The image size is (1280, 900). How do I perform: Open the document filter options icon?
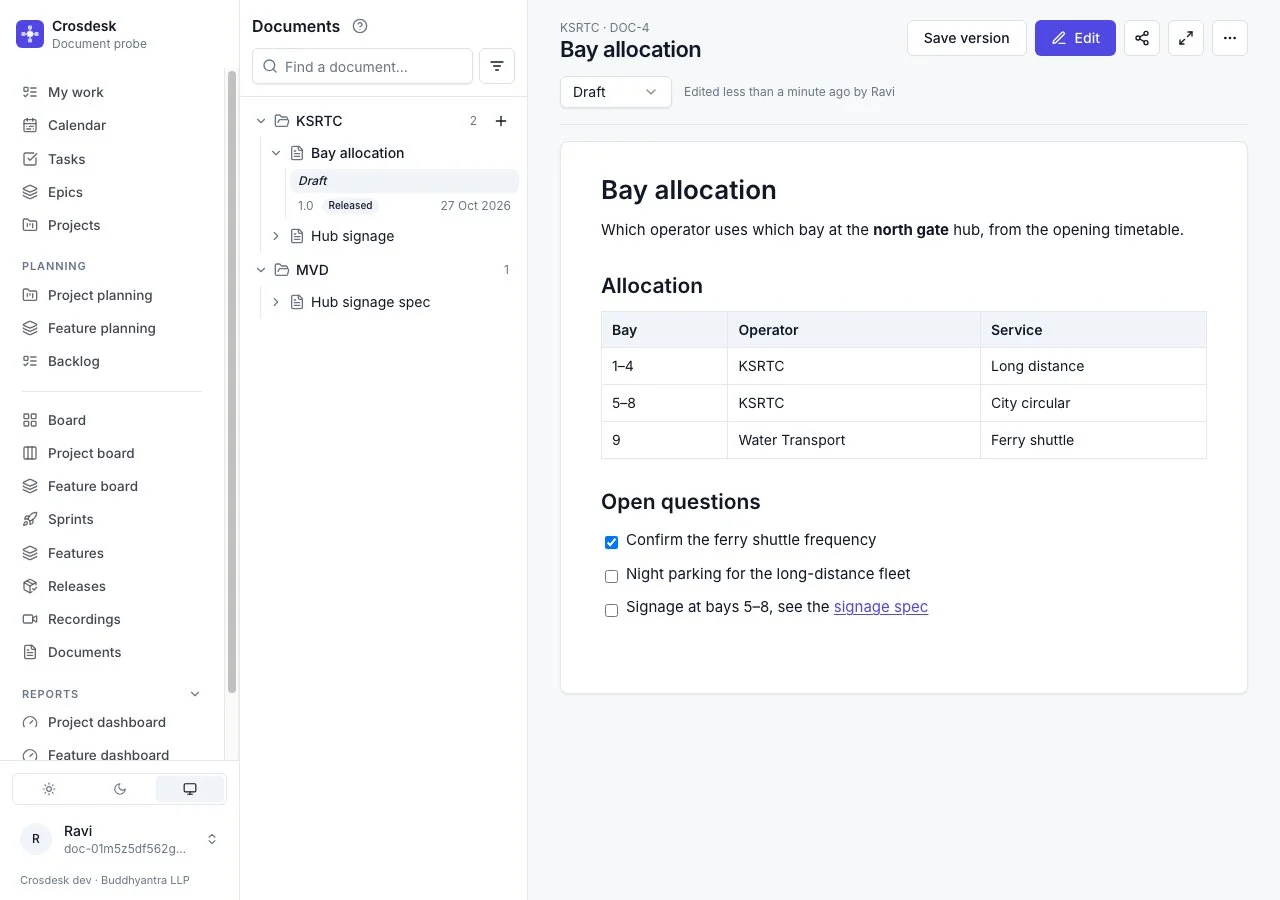(497, 66)
